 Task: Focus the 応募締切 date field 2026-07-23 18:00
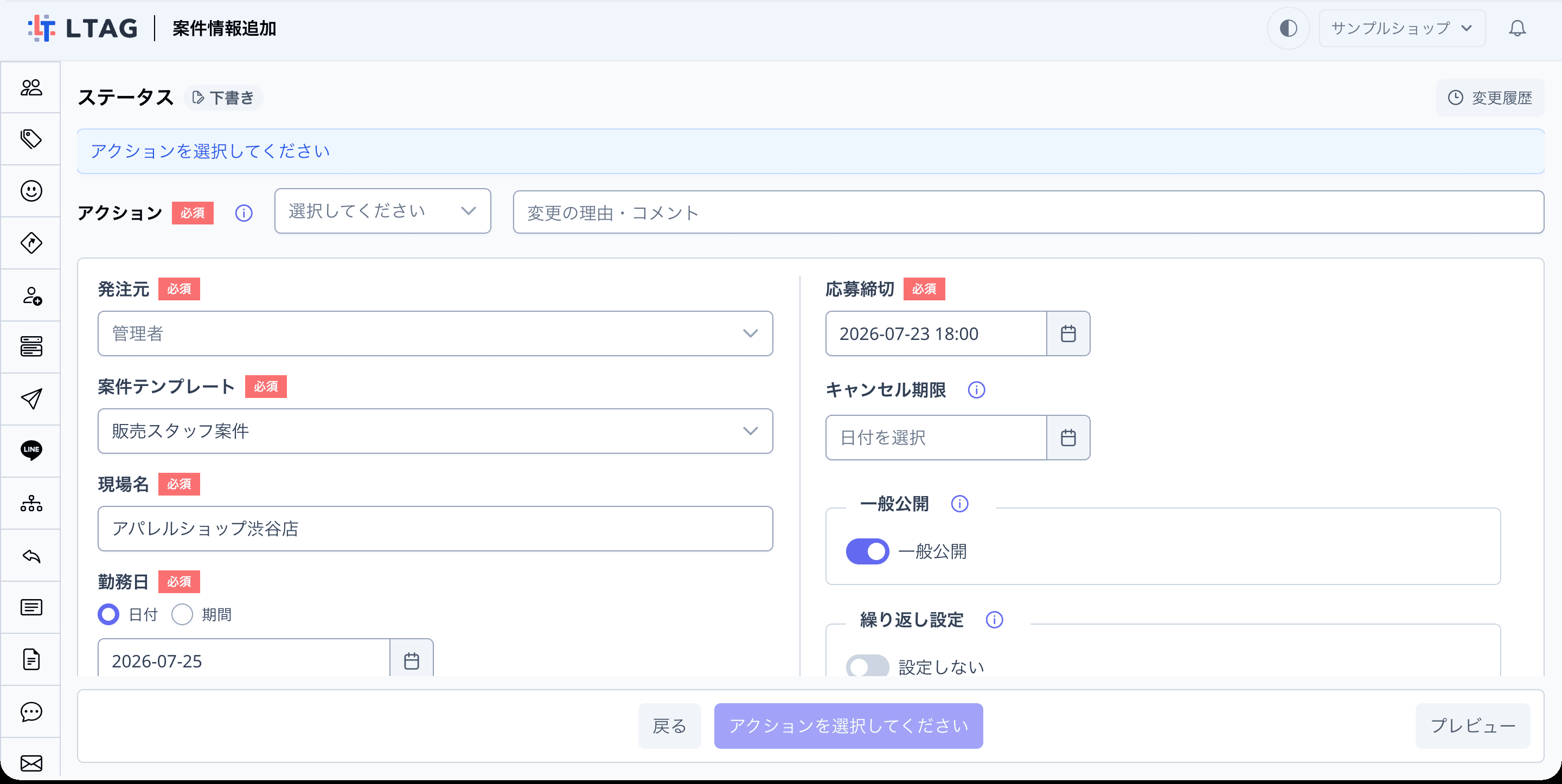pyautogui.click(x=936, y=333)
